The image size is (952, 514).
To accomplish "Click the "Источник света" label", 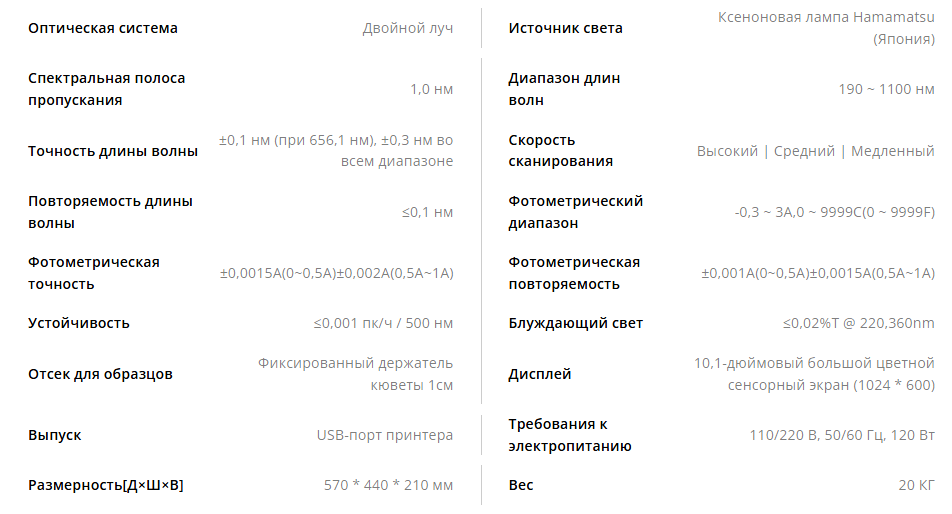I will pos(565,29).
